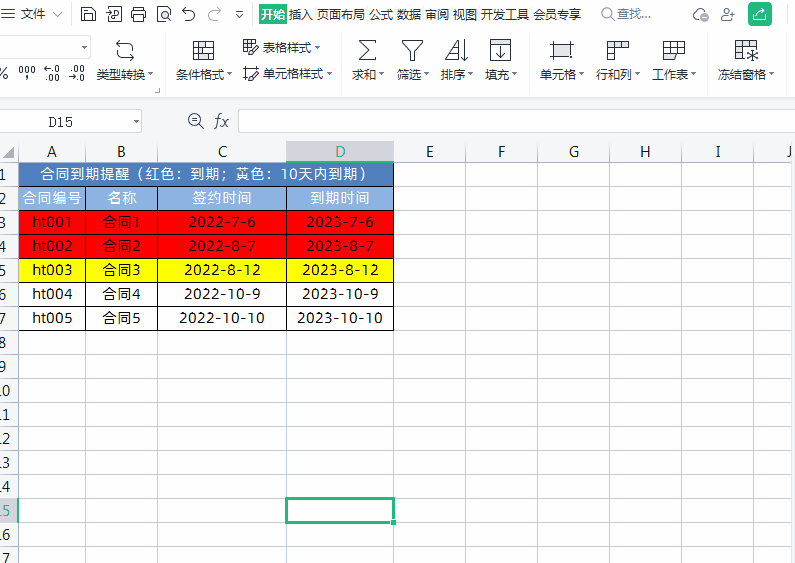Image resolution: width=795 pixels, height=563 pixels.
Task: Expand the Name Box dropdown arrow
Action: (x=136, y=122)
